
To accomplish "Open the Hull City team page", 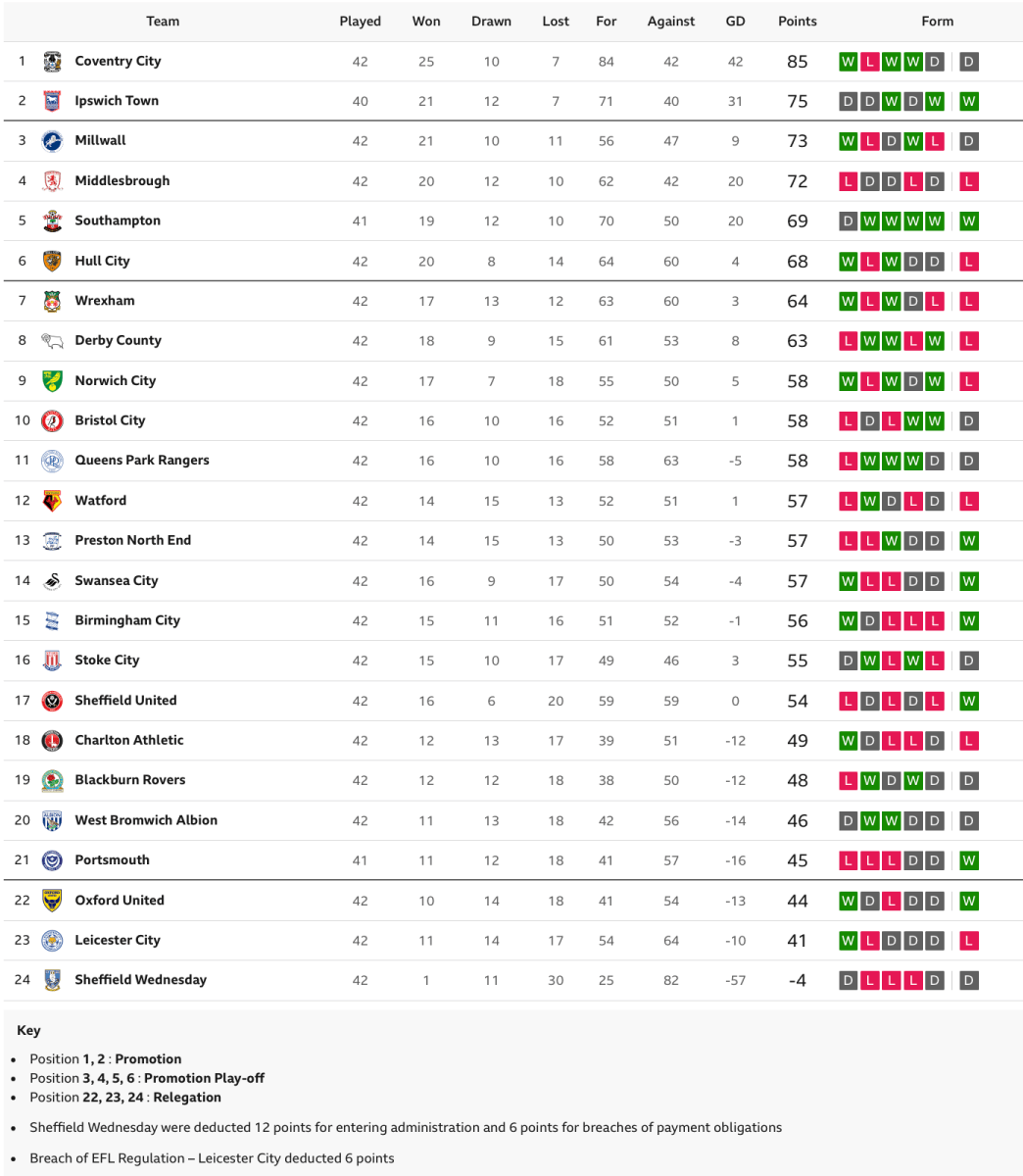I will coord(102,261).
